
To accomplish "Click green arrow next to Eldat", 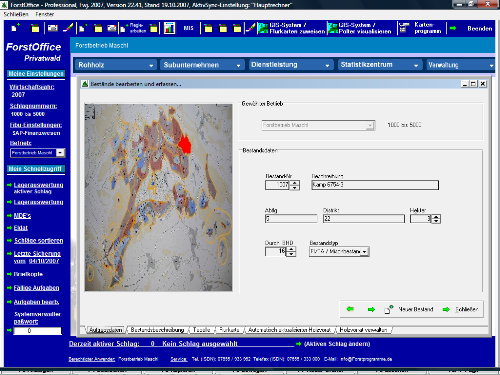I will click(9, 228).
